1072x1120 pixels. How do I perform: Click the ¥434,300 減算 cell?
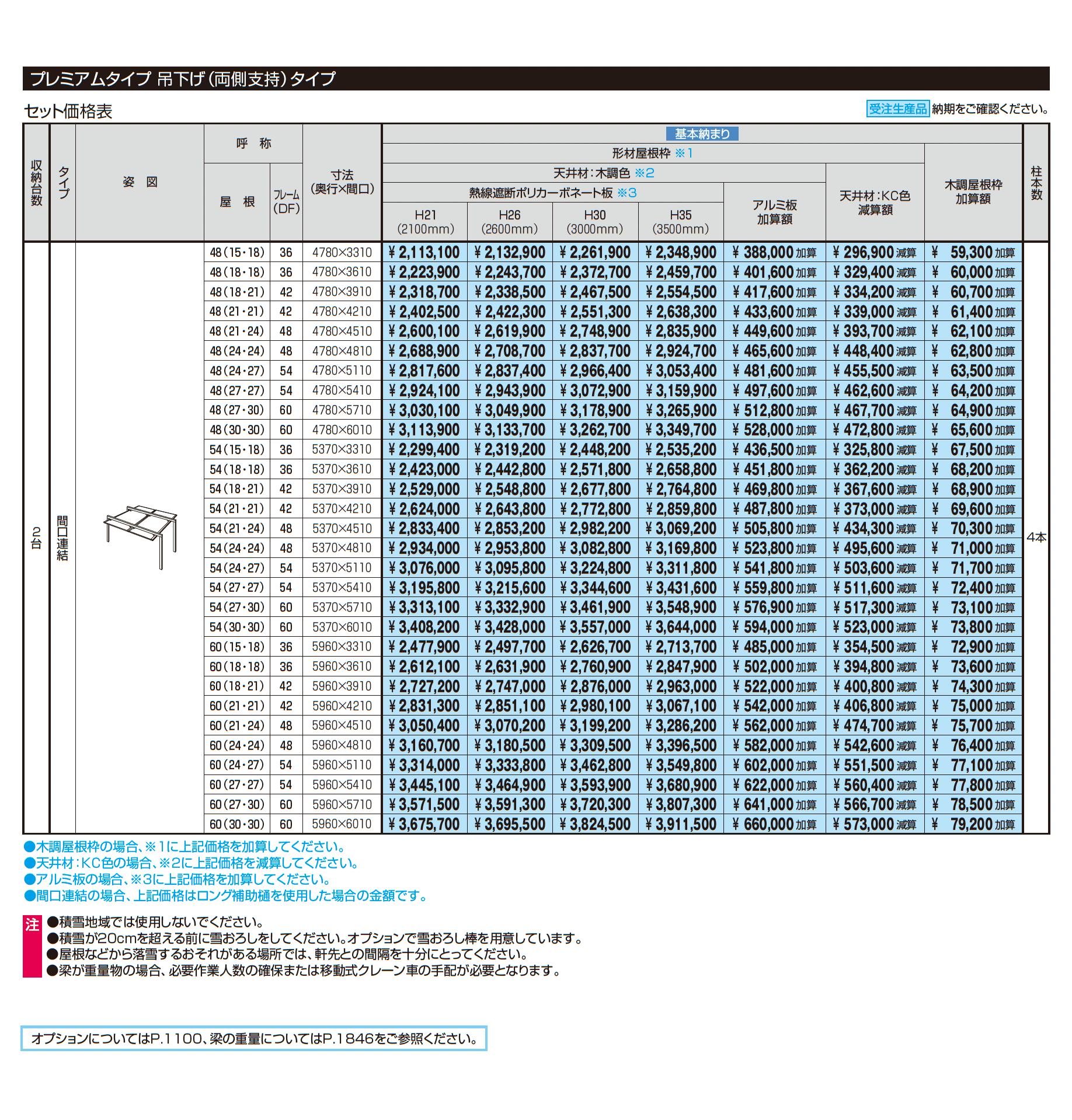click(x=875, y=528)
